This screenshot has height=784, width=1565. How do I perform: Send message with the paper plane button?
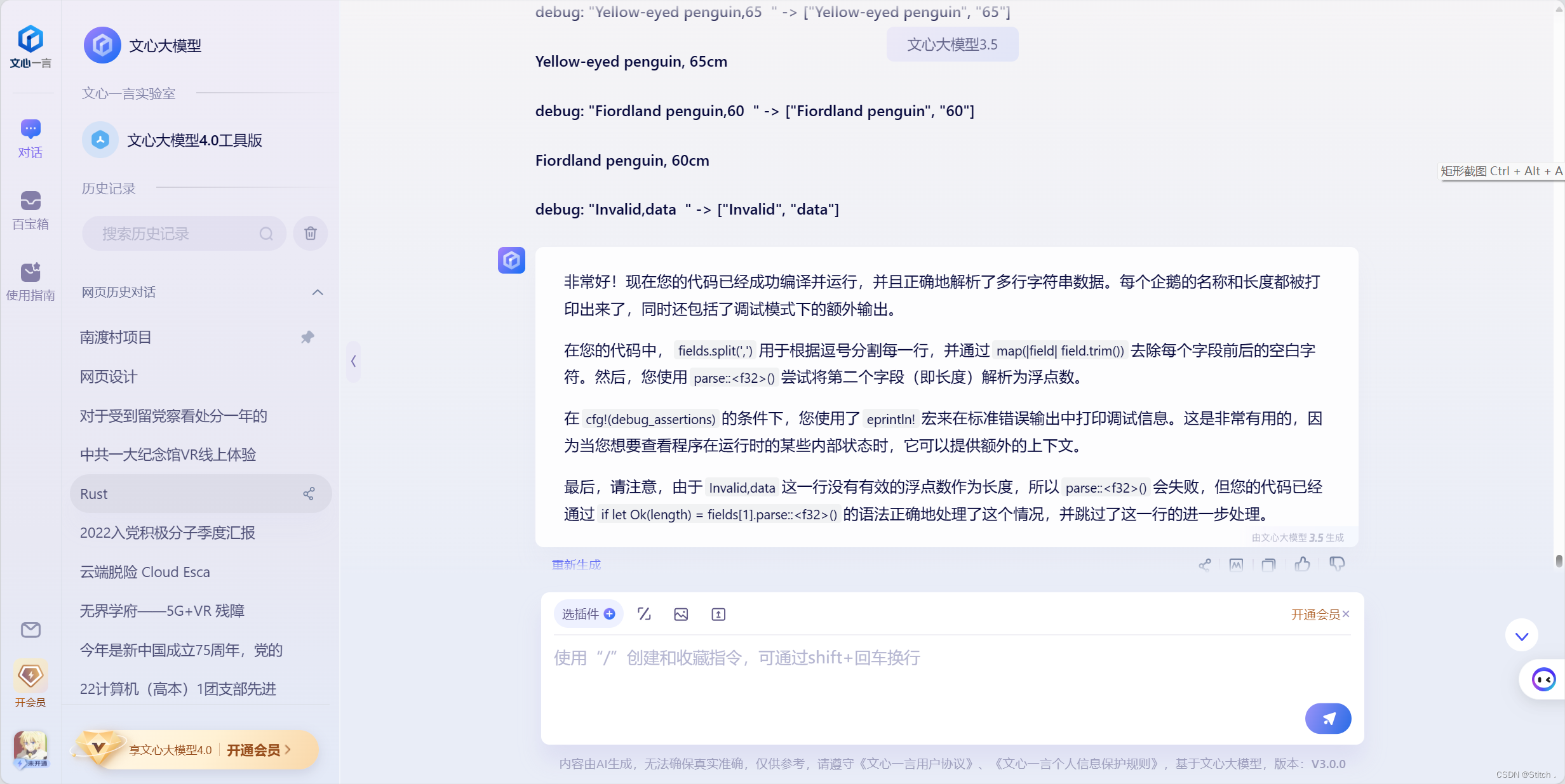point(1327,718)
